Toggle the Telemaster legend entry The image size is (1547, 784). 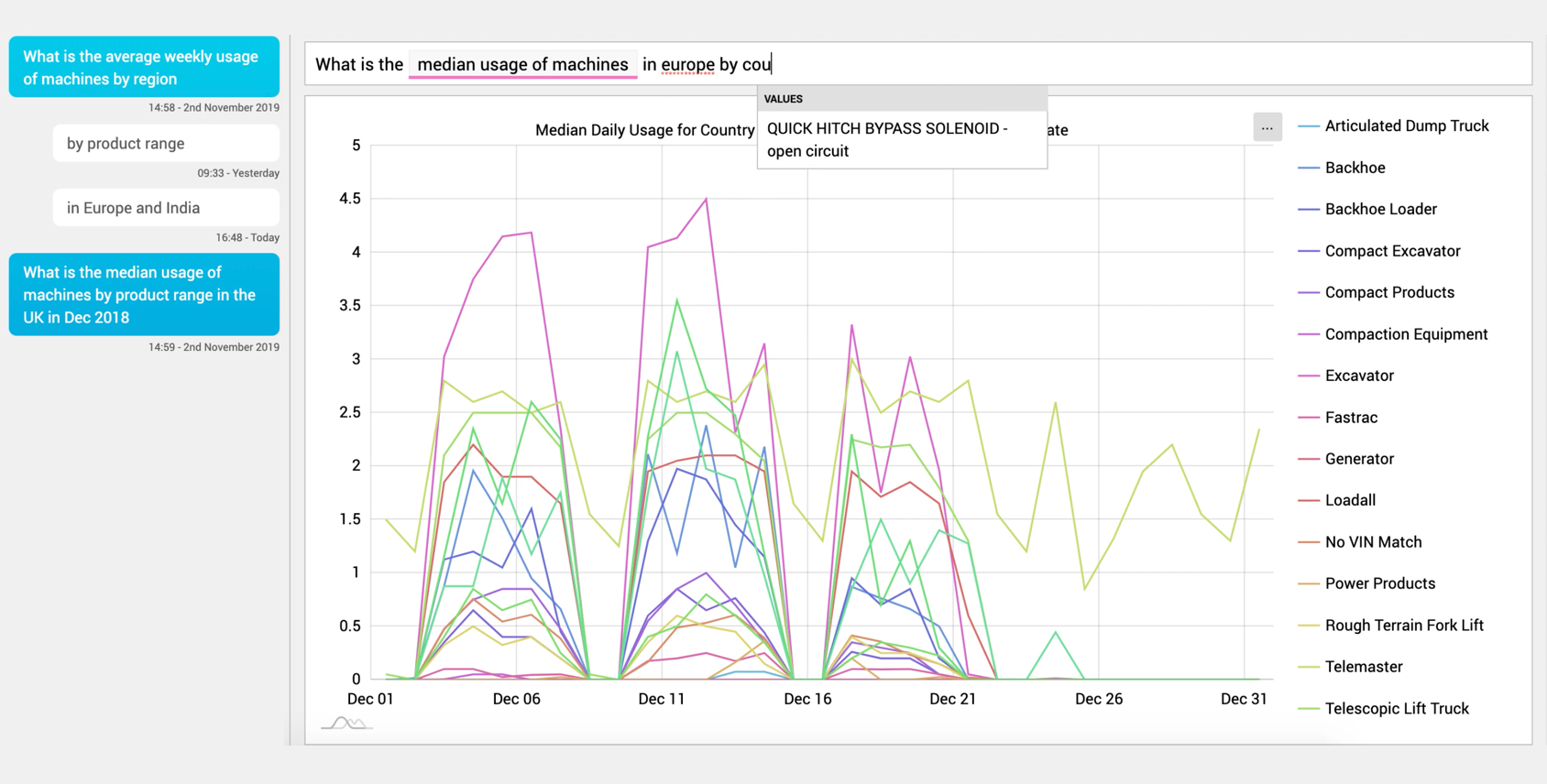1363,667
